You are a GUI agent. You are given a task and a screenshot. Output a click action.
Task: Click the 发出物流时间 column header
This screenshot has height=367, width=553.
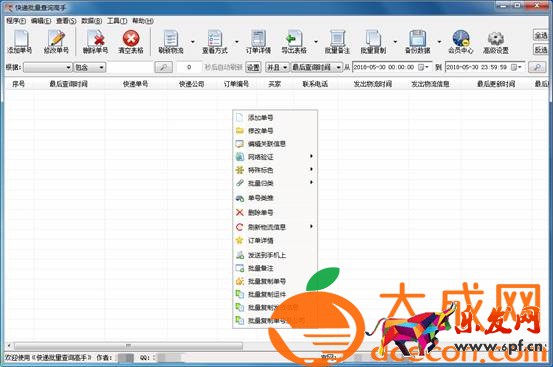(373, 84)
